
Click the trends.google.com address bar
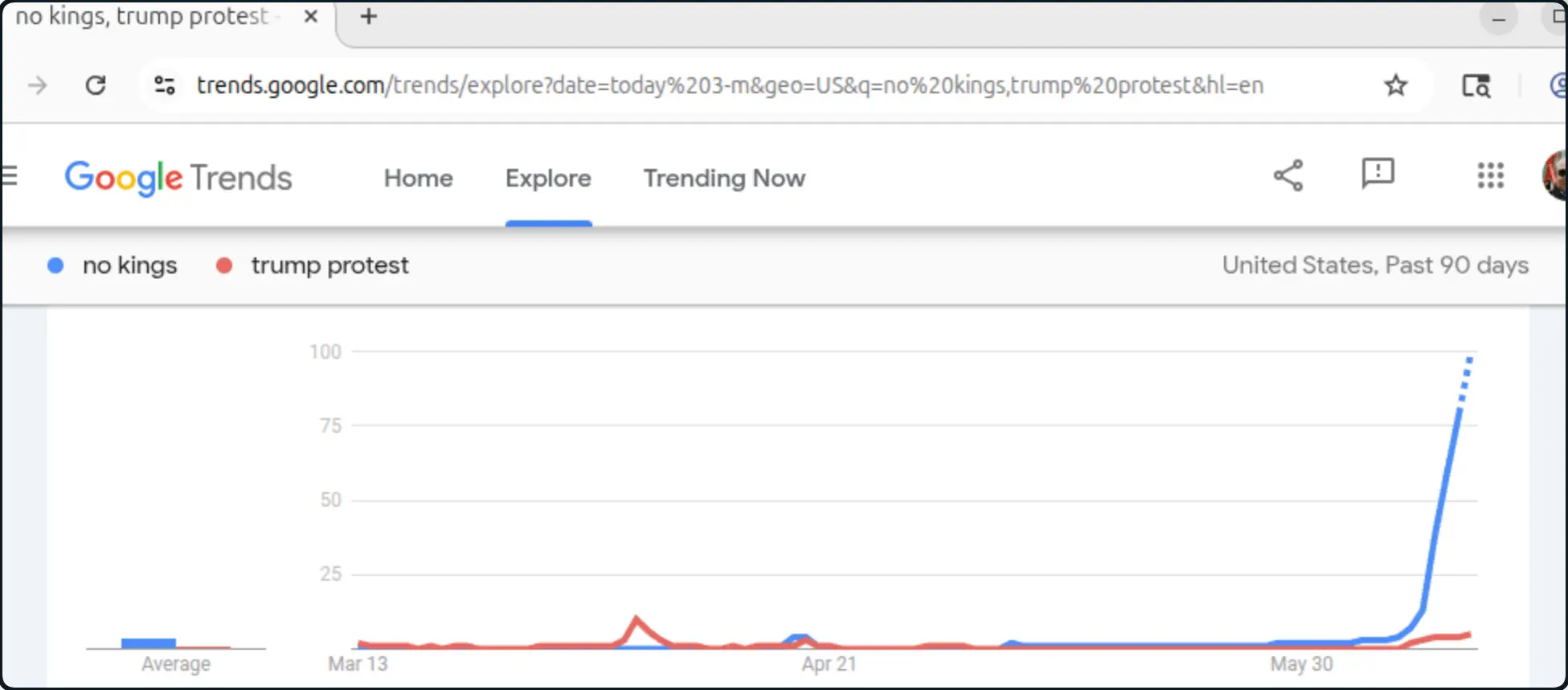click(730, 85)
